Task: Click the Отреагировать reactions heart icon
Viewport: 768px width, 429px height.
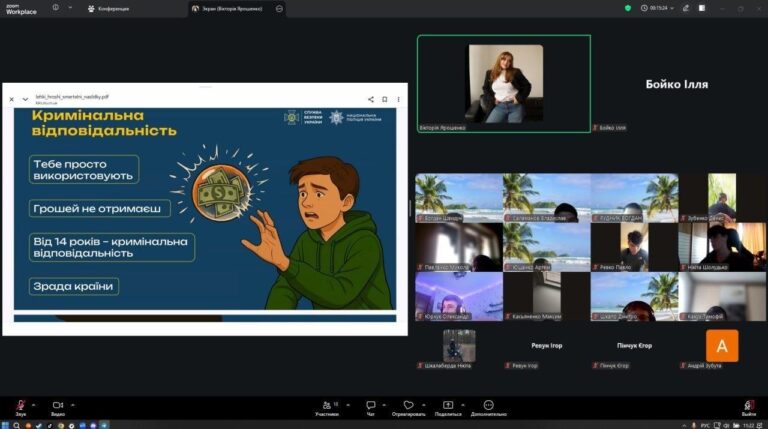Action: coord(408,406)
